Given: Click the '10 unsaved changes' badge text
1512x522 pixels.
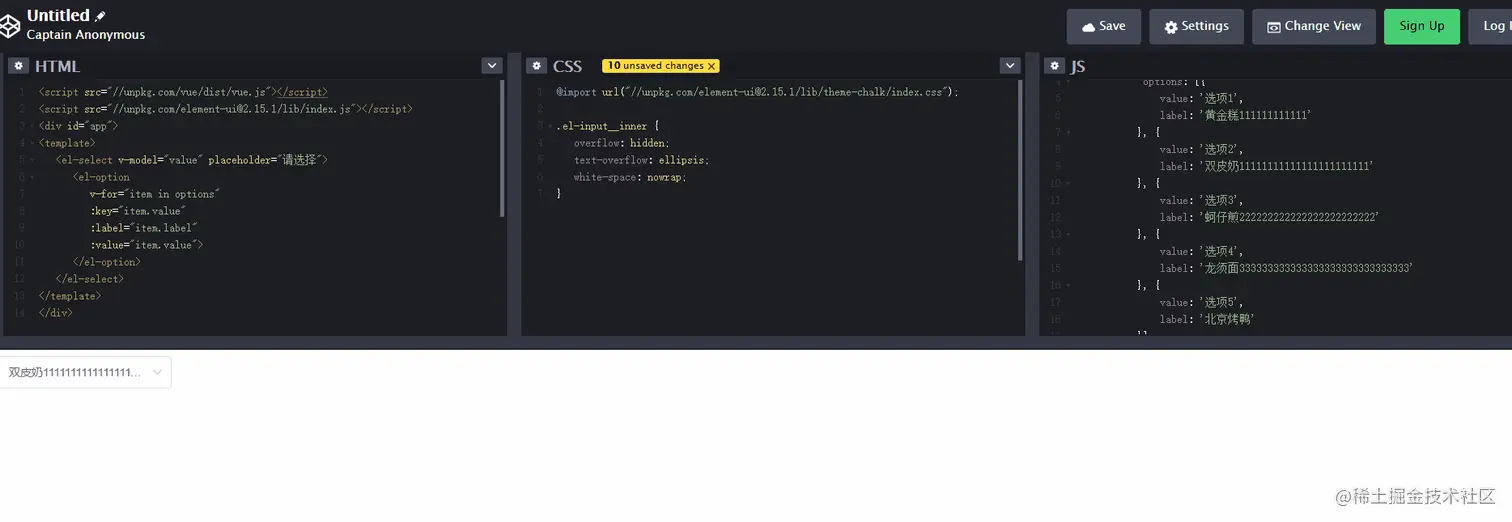Looking at the screenshot, I should [x=655, y=66].
